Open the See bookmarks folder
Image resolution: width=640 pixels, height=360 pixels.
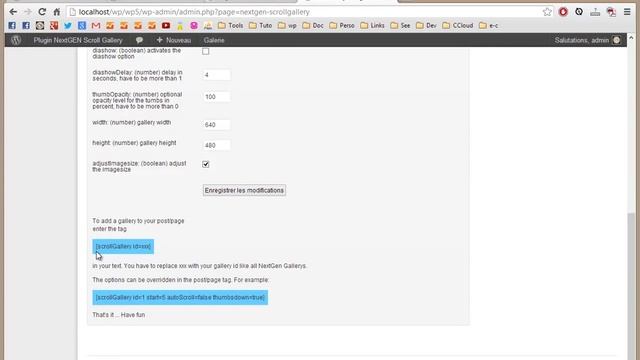click(400, 25)
